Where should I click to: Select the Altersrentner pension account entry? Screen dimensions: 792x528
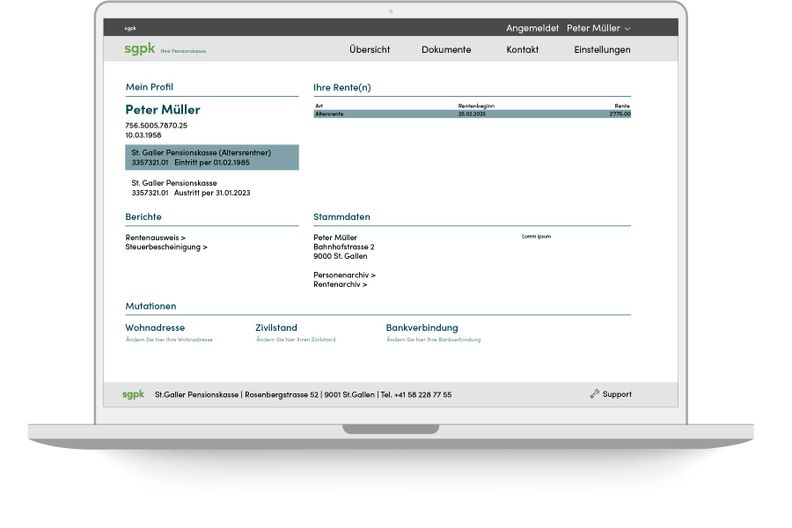pos(212,157)
